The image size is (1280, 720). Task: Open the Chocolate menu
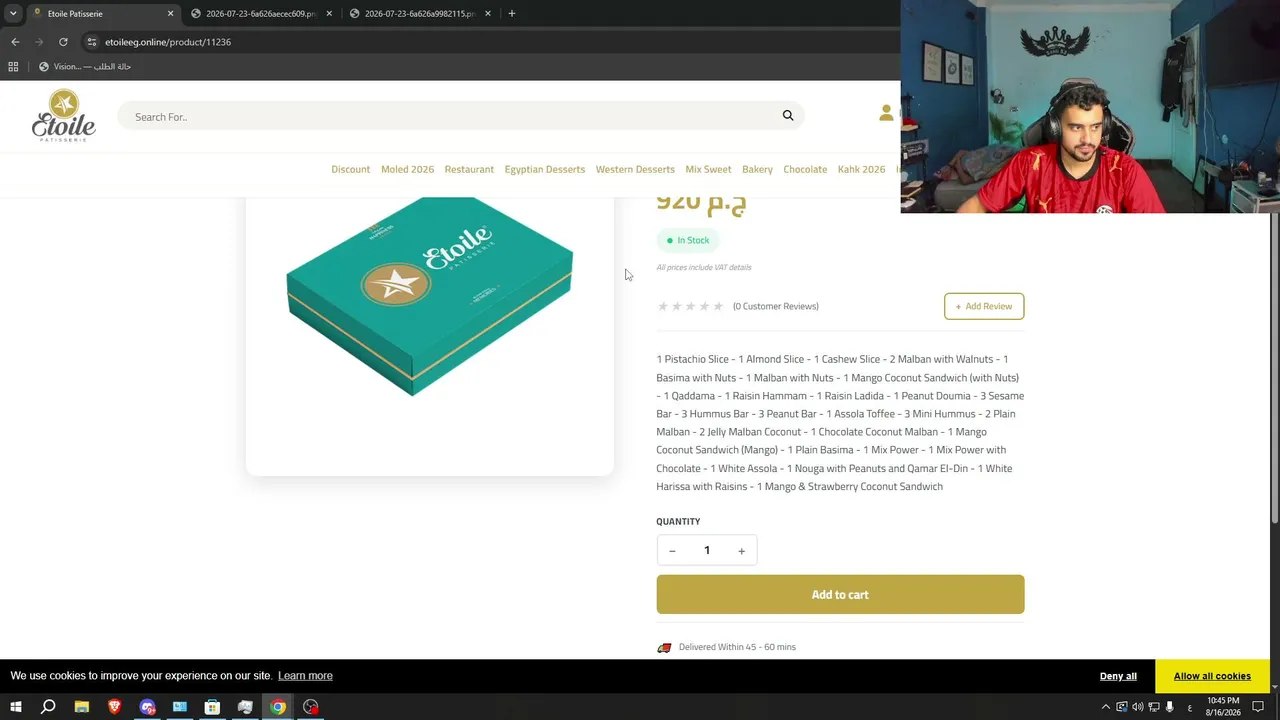[x=805, y=169]
